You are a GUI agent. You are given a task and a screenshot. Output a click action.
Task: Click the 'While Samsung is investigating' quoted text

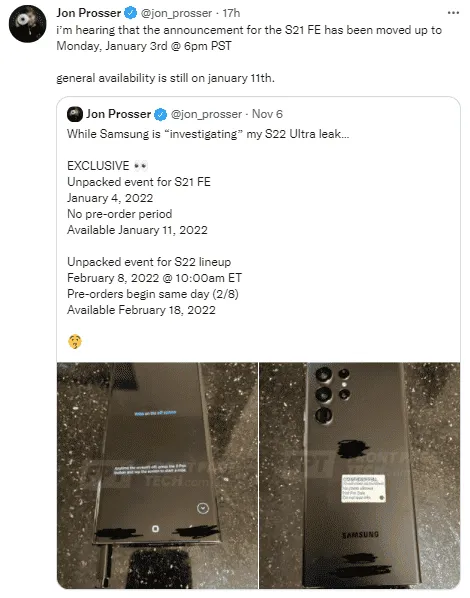click(x=208, y=134)
